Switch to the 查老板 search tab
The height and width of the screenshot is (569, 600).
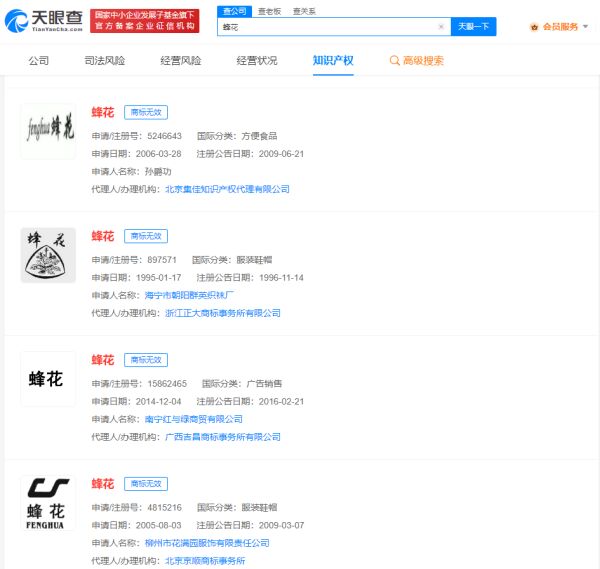[x=269, y=11]
